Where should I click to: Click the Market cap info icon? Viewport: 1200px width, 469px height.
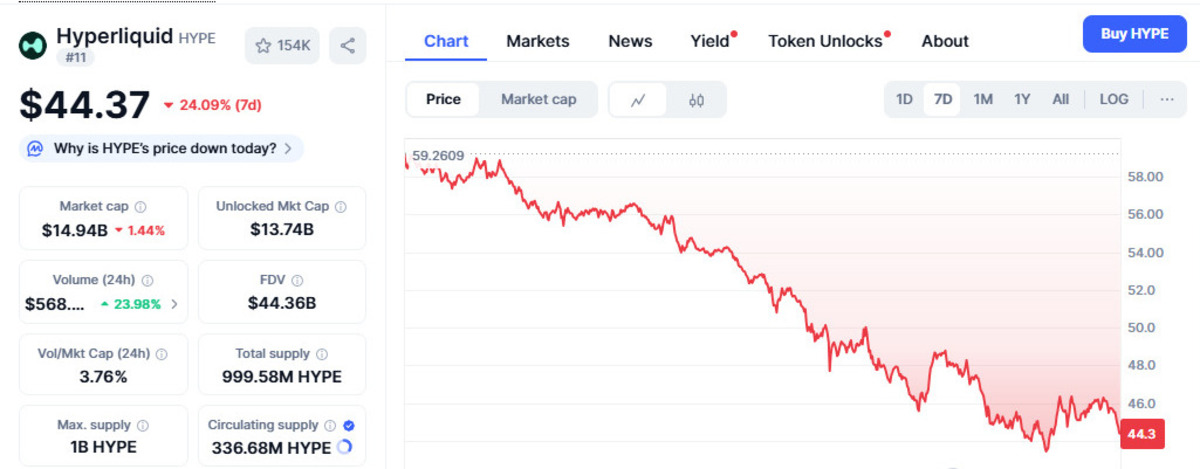(x=140, y=207)
